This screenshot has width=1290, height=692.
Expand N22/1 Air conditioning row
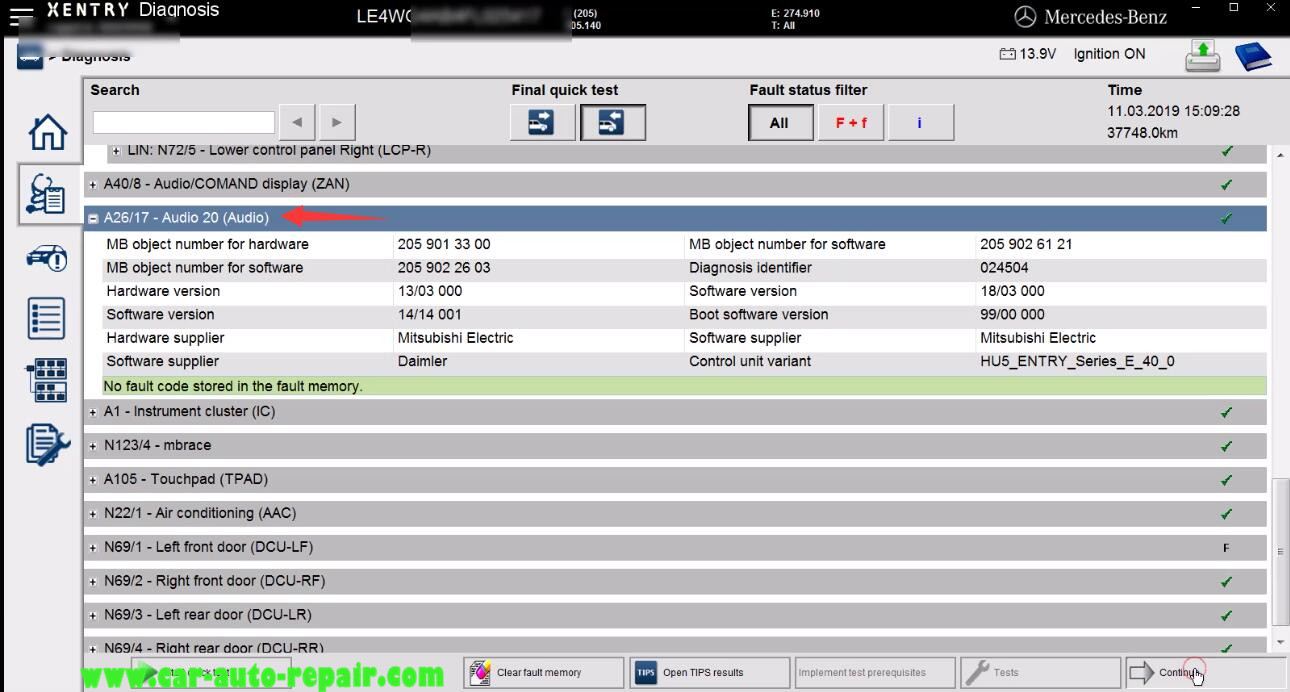click(94, 514)
